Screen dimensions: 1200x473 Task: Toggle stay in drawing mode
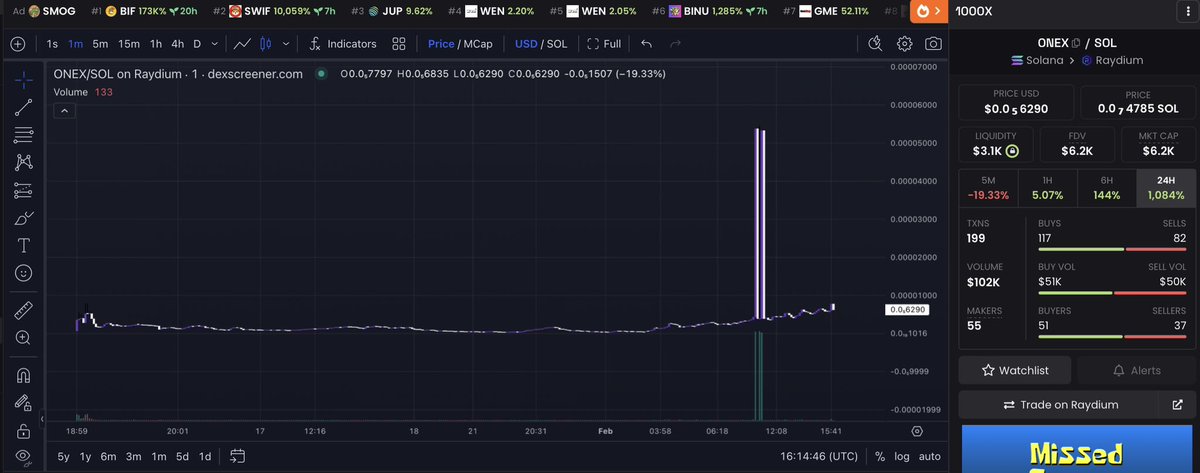[x=23, y=403]
